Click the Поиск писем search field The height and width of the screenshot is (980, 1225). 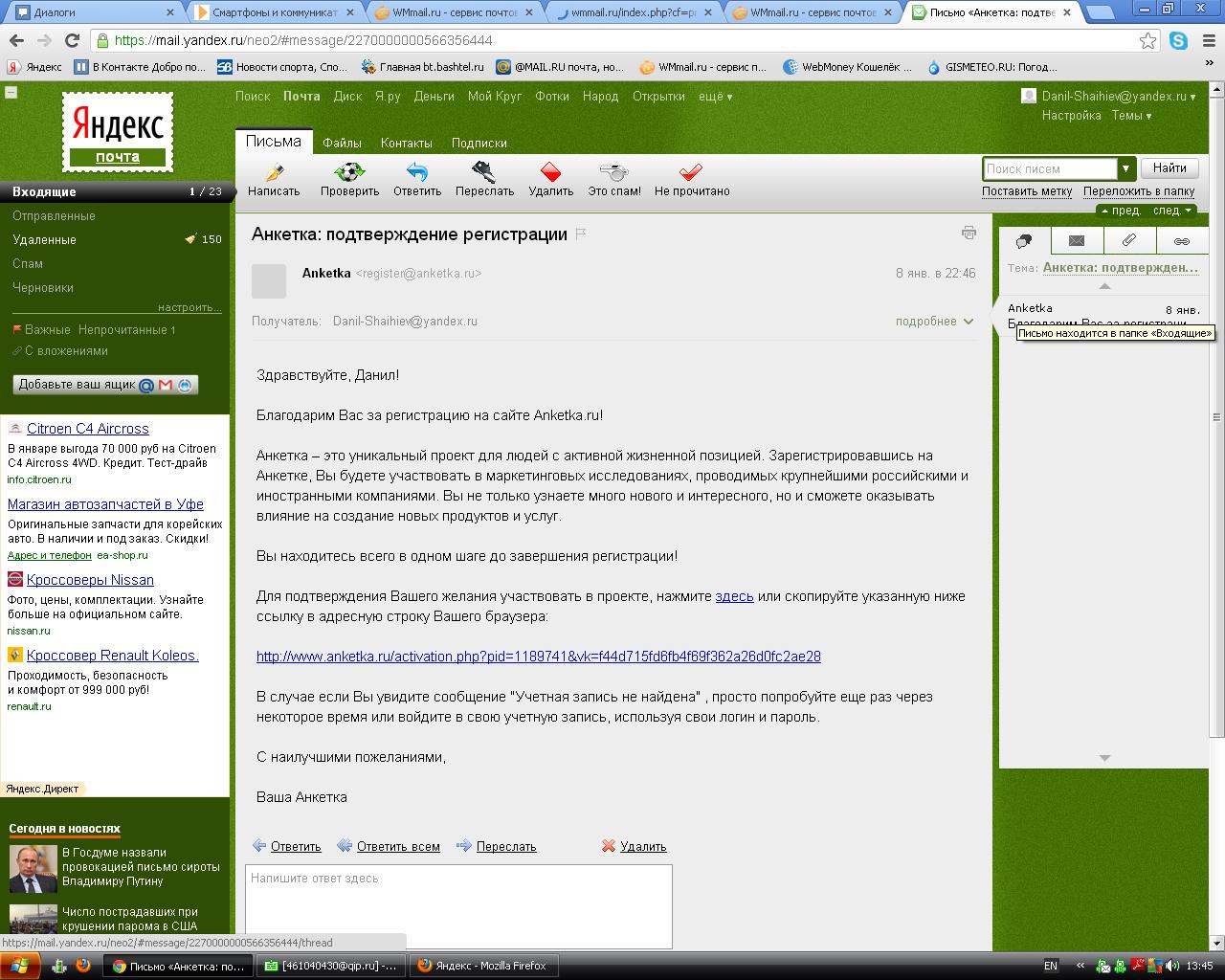pyautogui.click(x=1050, y=168)
